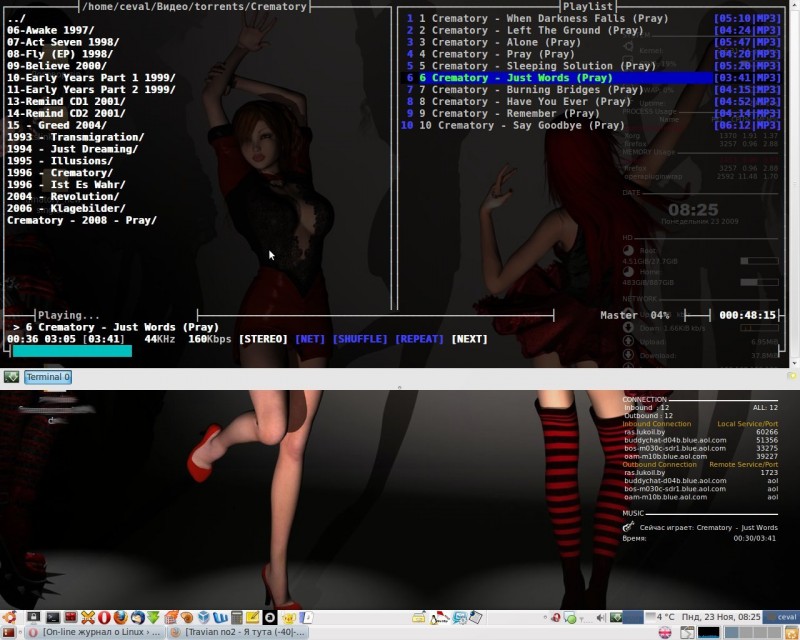The width and height of the screenshot is (800, 640).
Task: Open the '15 - Greed 2004/' folder
Action: (57, 125)
